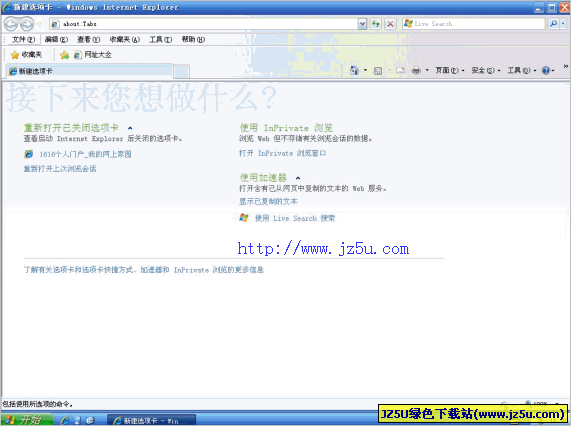Click inside the Live Search box
This screenshot has width=571, height=426.
(x=473, y=24)
